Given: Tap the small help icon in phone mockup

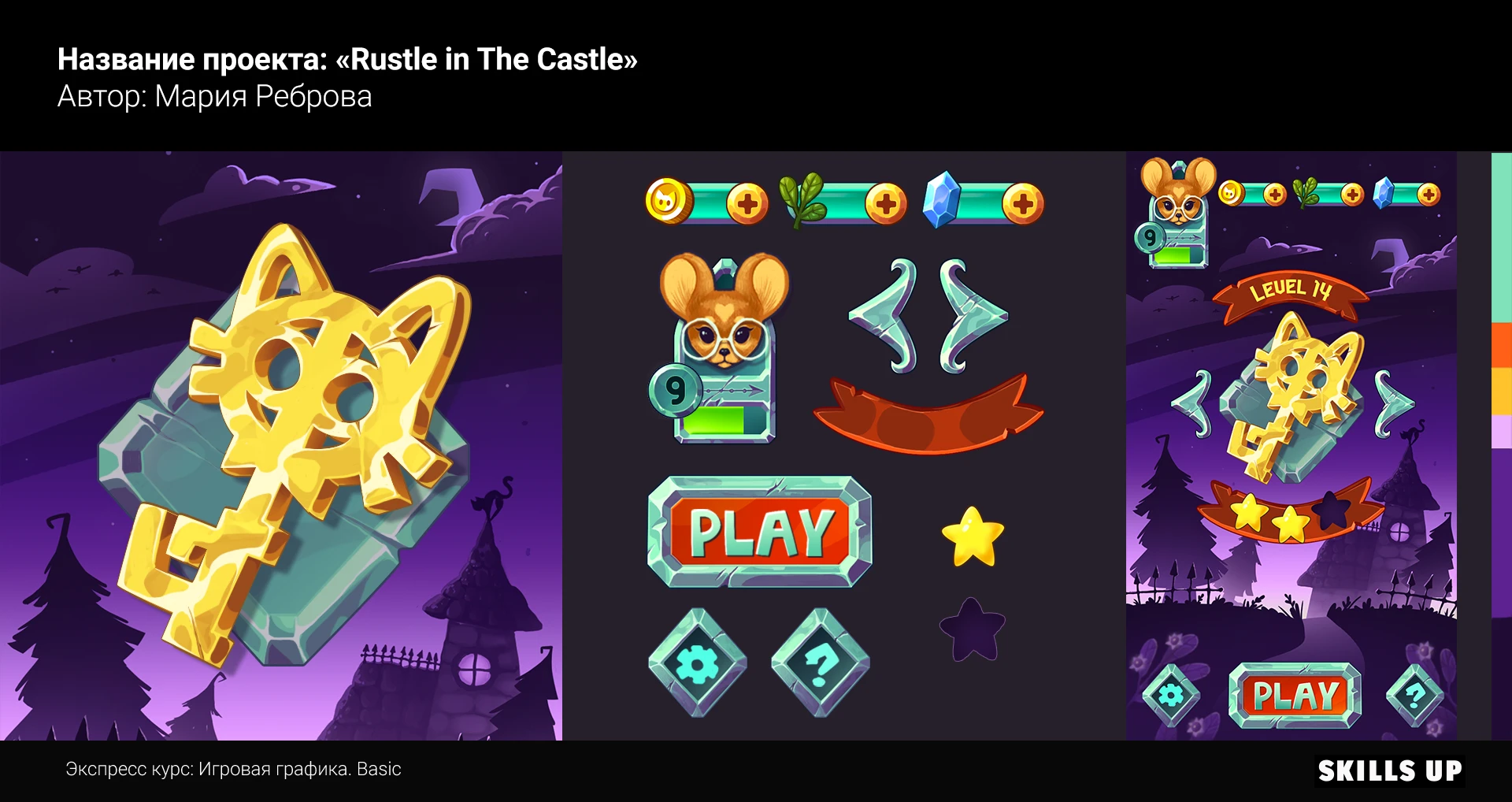Looking at the screenshot, I should pyautogui.click(x=1414, y=696).
